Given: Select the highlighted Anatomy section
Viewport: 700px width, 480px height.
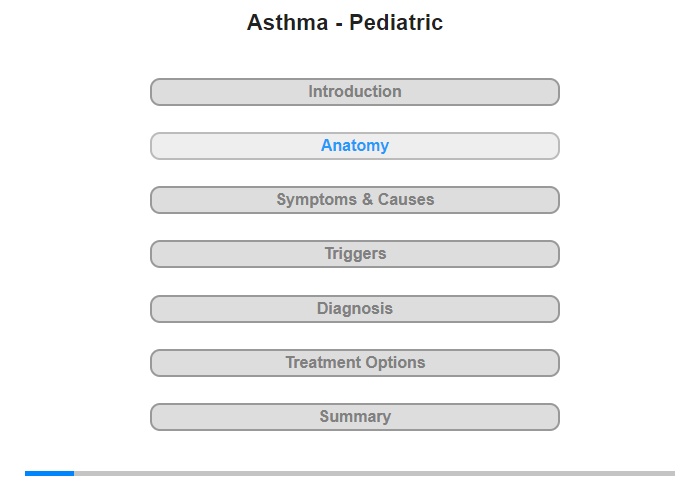Looking at the screenshot, I should click(355, 146).
